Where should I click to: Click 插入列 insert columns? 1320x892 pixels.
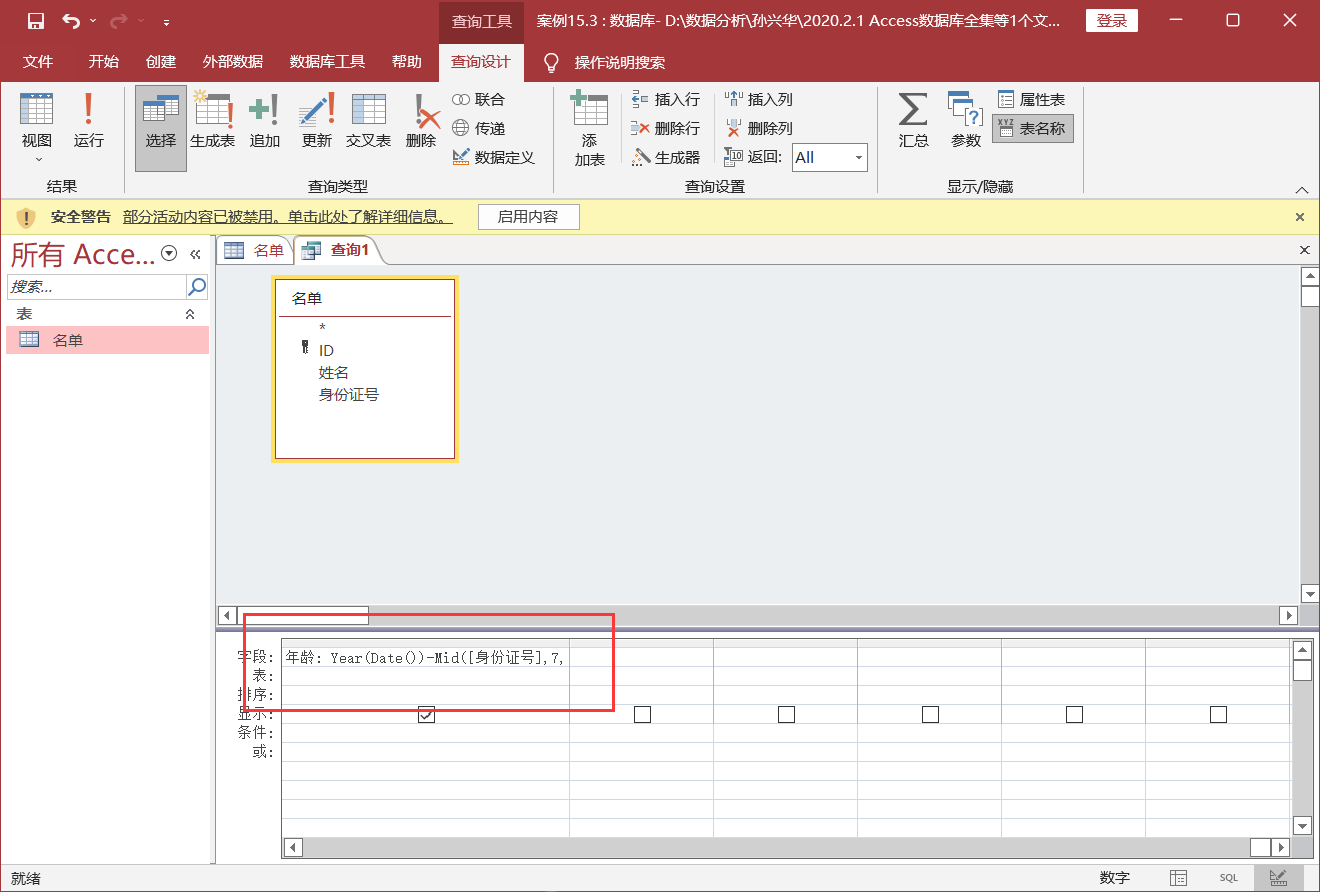(759, 100)
